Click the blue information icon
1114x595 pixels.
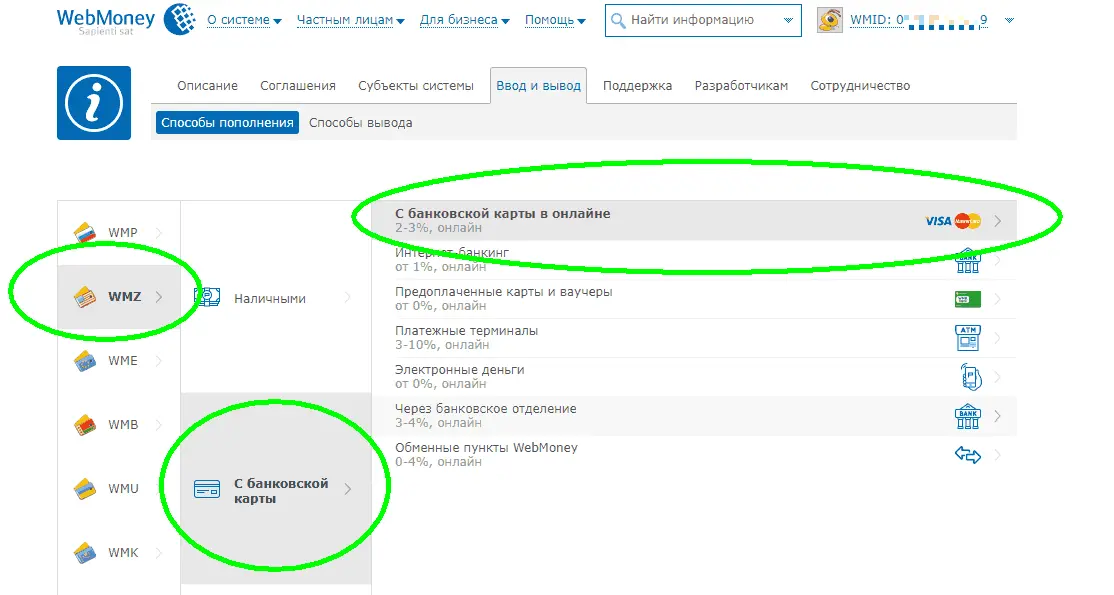pos(94,103)
